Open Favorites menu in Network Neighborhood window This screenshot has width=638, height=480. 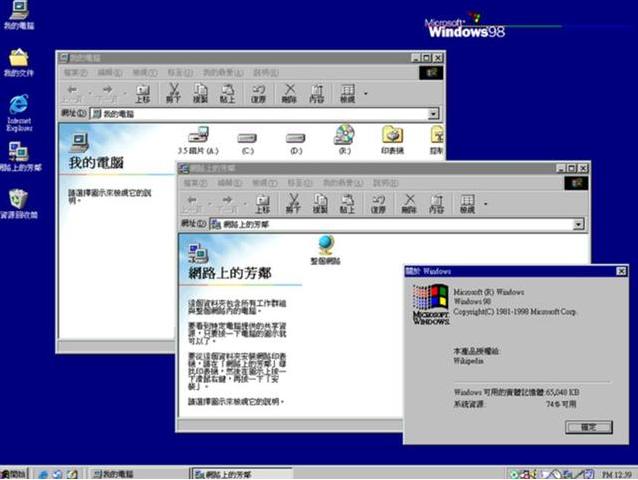(x=343, y=183)
